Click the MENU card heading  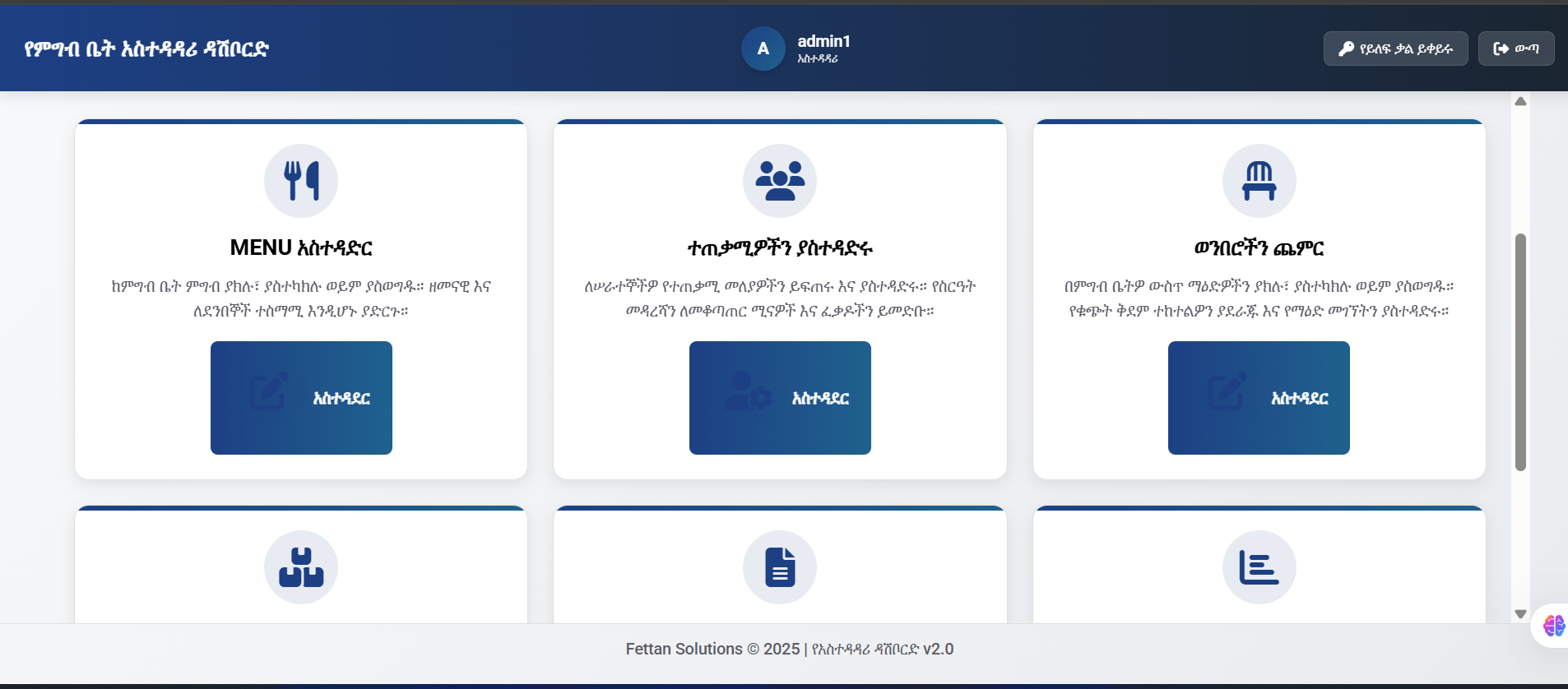click(301, 247)
